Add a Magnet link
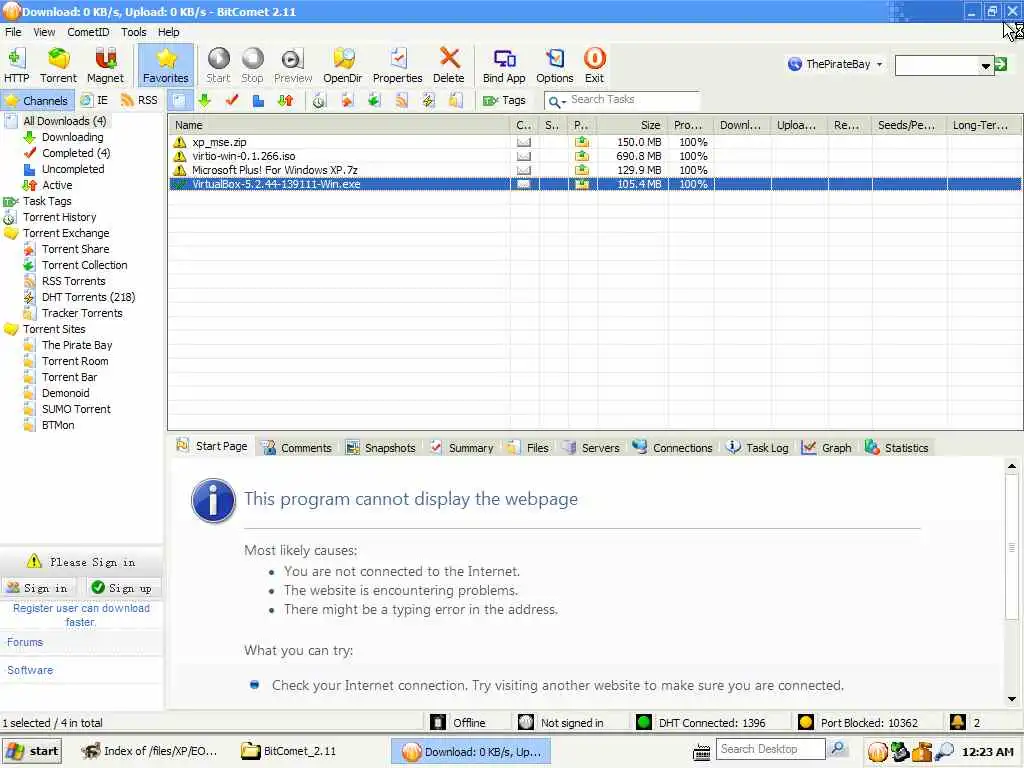The width and height of the screenshot is (1024, 768). 105,65
